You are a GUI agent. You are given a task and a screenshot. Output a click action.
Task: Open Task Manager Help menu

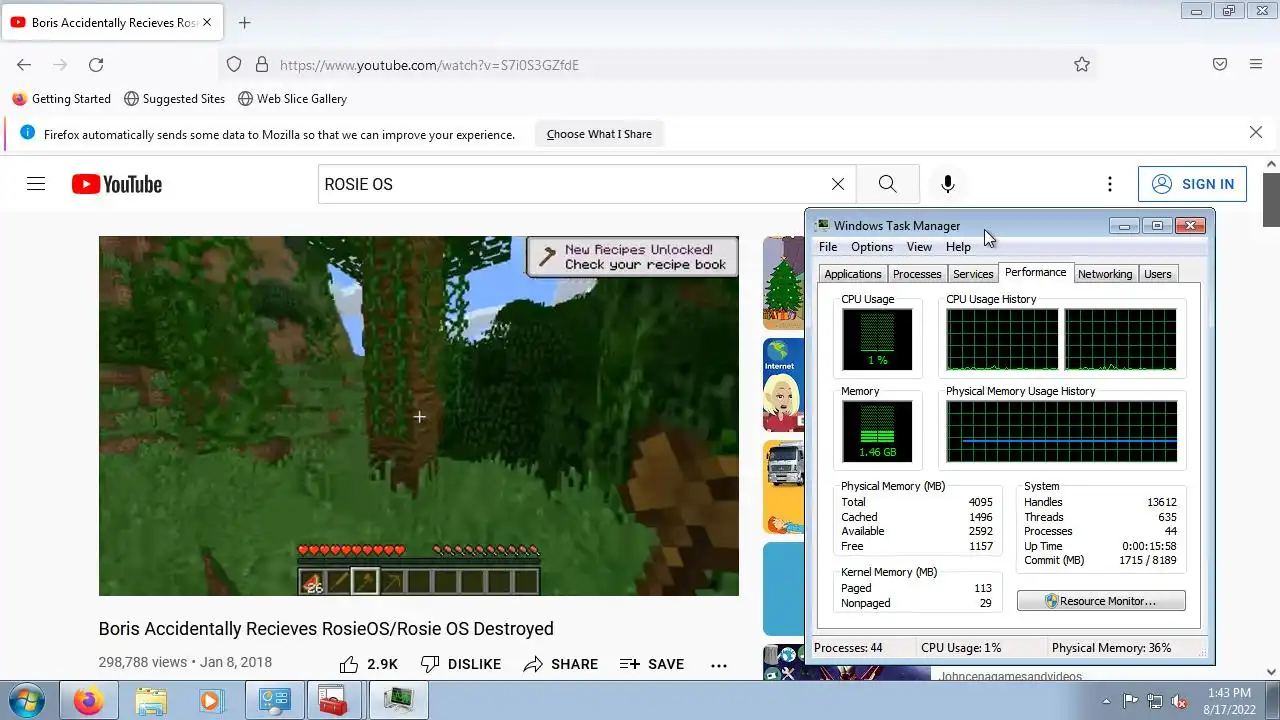point(958,247)
